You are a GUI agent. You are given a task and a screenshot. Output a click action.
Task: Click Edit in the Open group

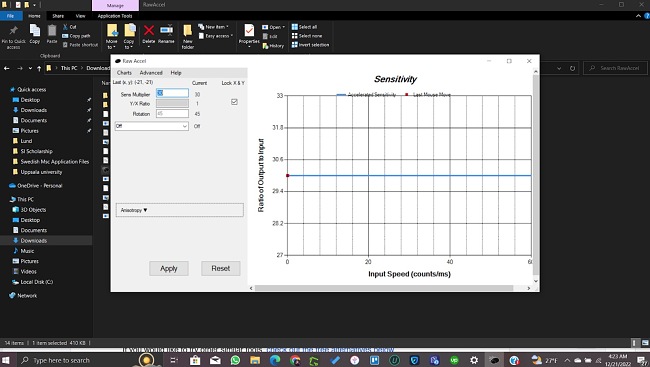pos(270,36)
